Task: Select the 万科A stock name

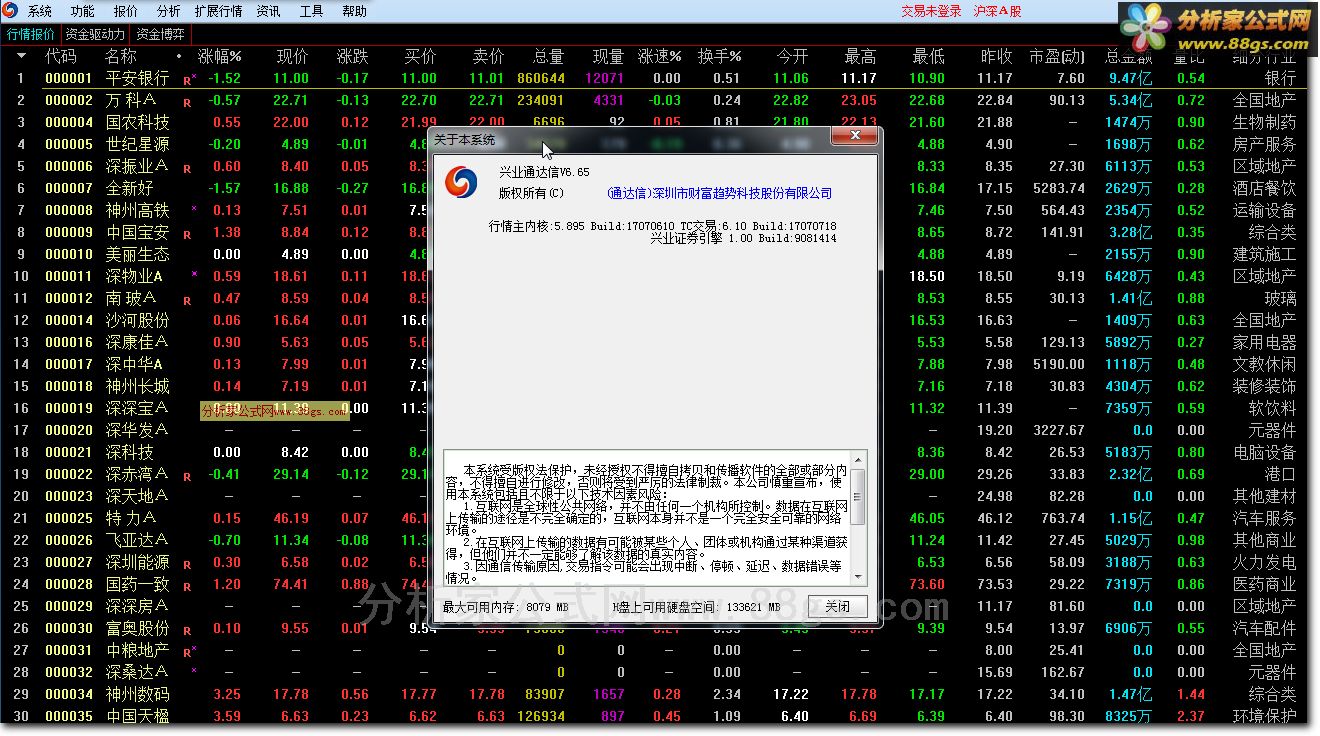Action: pos(131,100)
